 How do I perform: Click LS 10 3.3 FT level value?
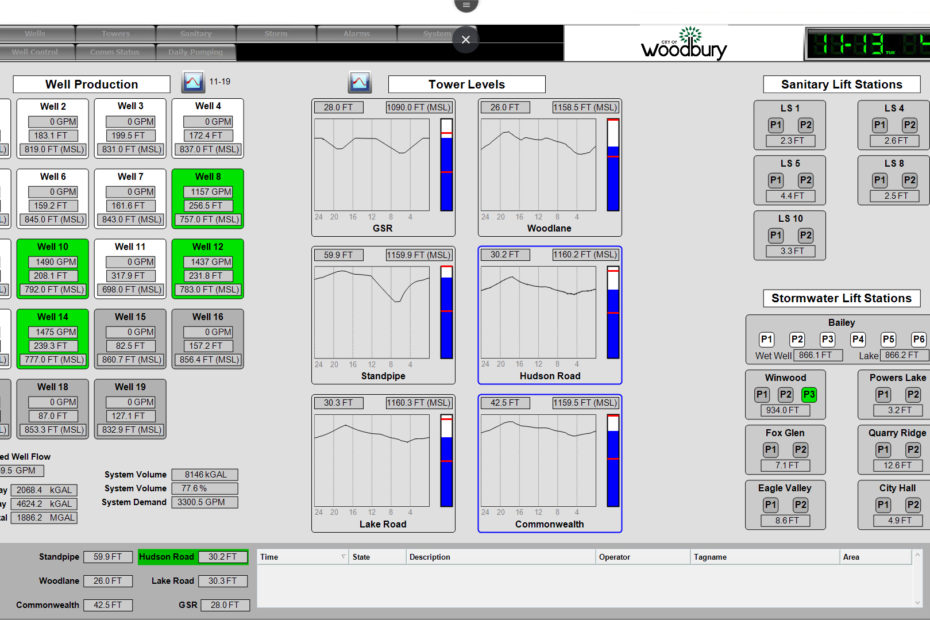click(x=791, y=251)
